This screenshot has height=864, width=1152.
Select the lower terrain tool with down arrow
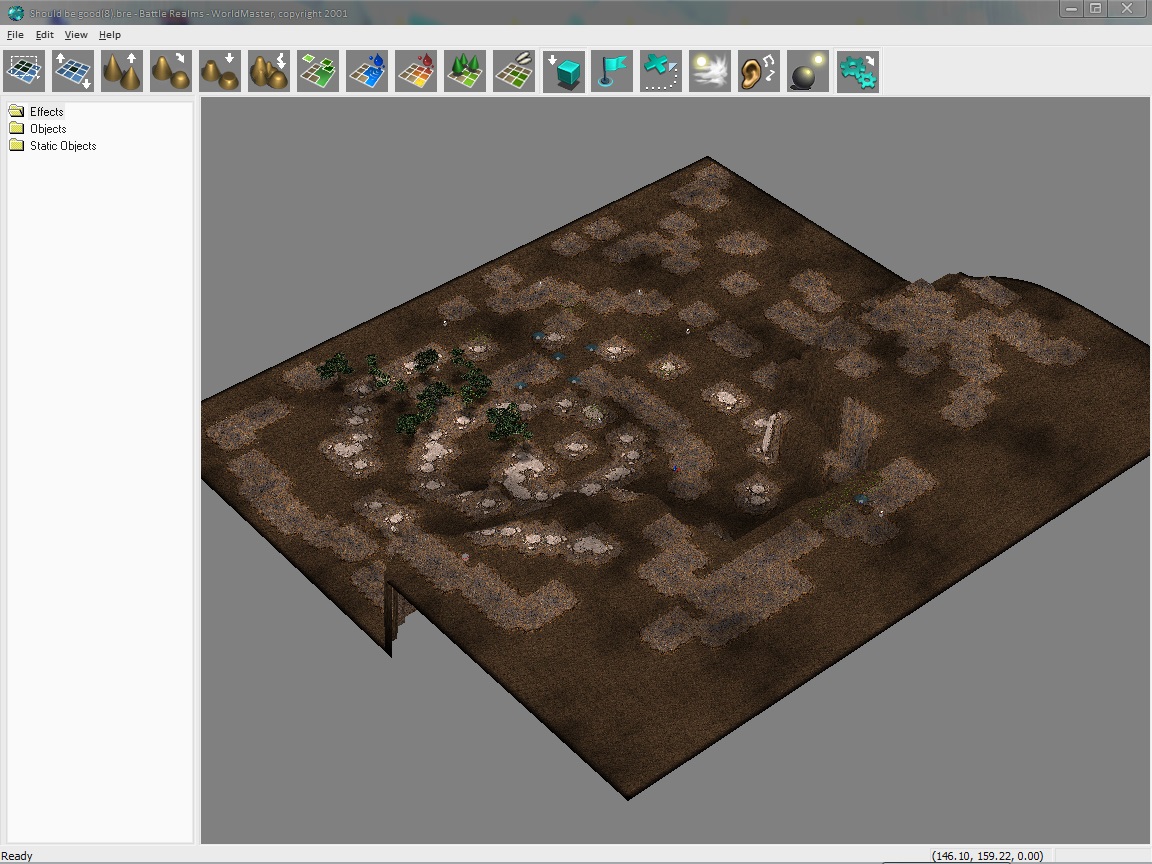click(x=220, y=71)
